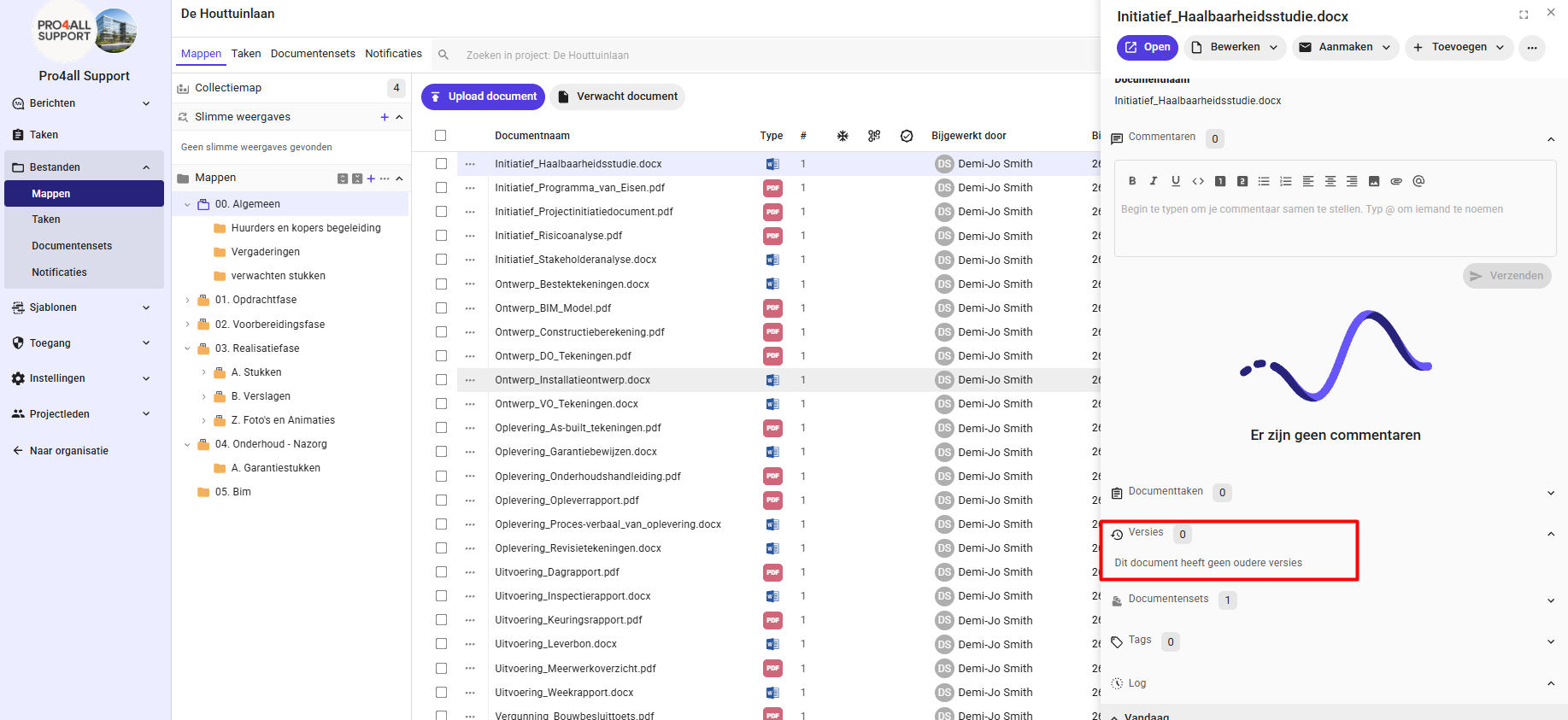The height and width of the screenshot is (720, 1568).
Task: Open the Notificaties tab
Action: click(393, 54)
